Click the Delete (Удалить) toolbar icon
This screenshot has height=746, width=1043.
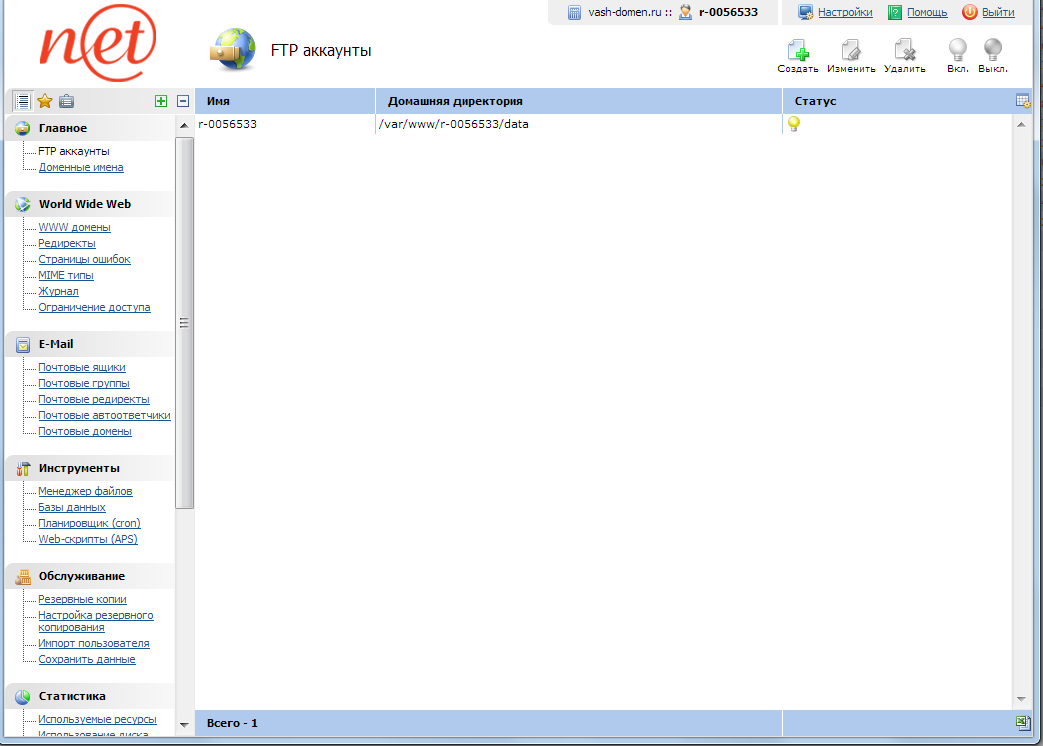pos(904,52)
